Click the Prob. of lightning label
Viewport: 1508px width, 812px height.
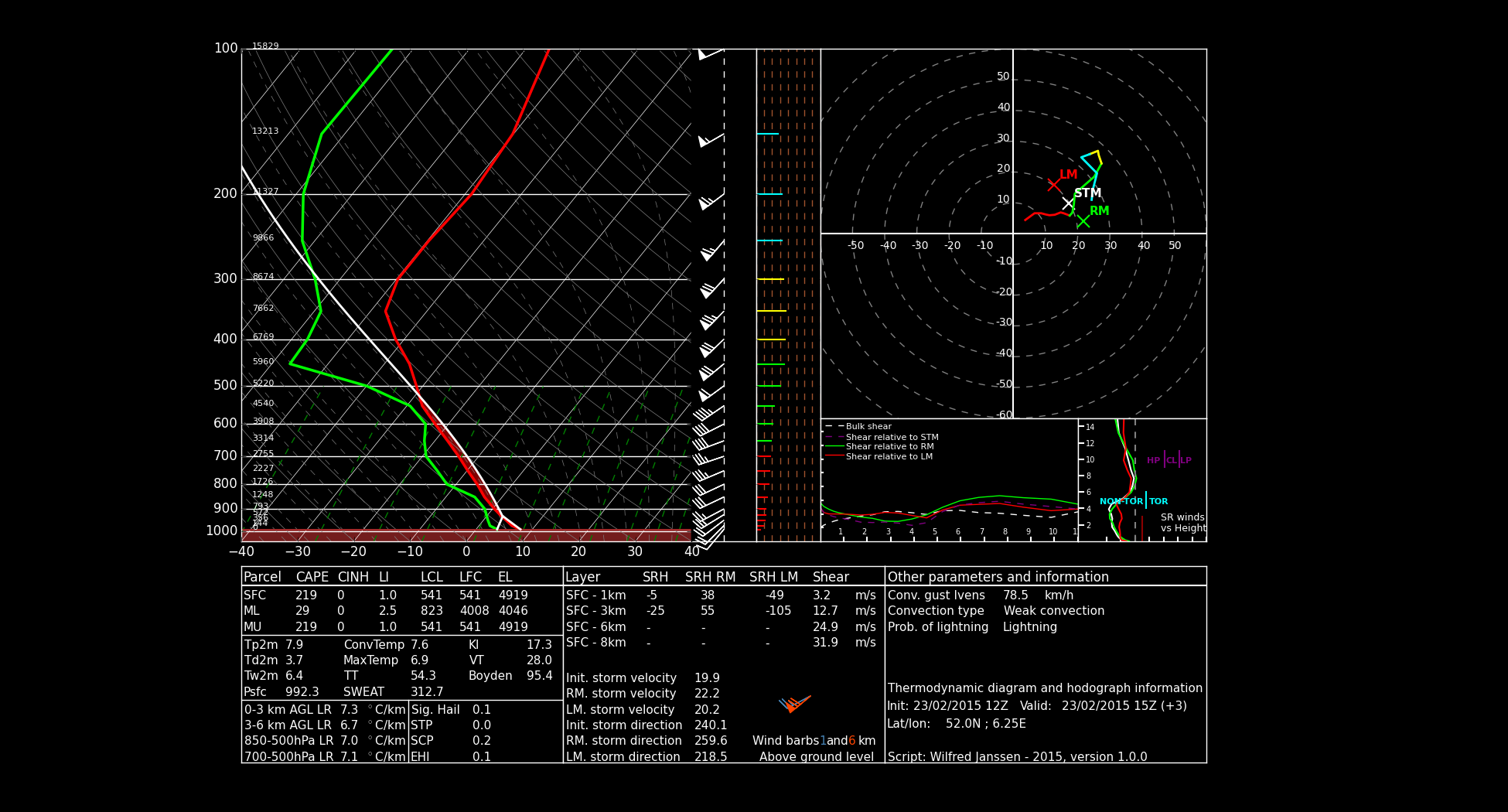(x=938, y=627)
